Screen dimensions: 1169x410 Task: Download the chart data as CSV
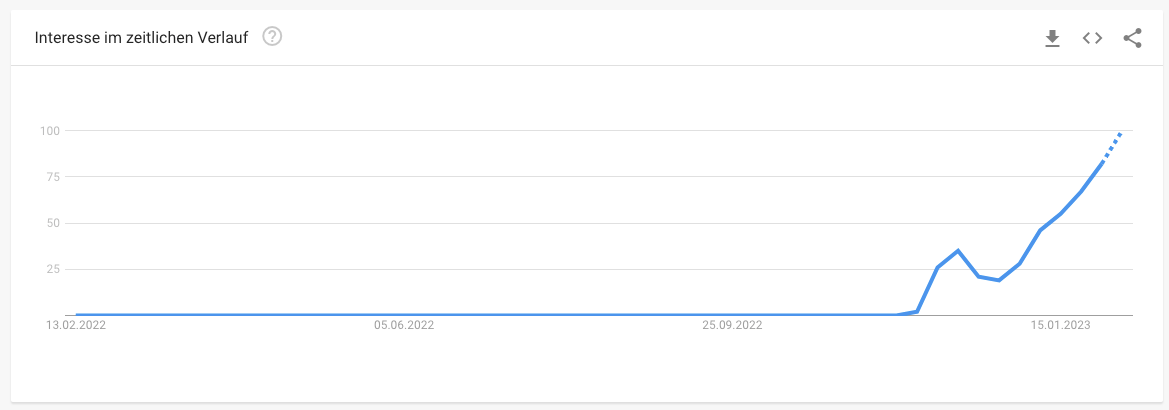pos(1052,38)
